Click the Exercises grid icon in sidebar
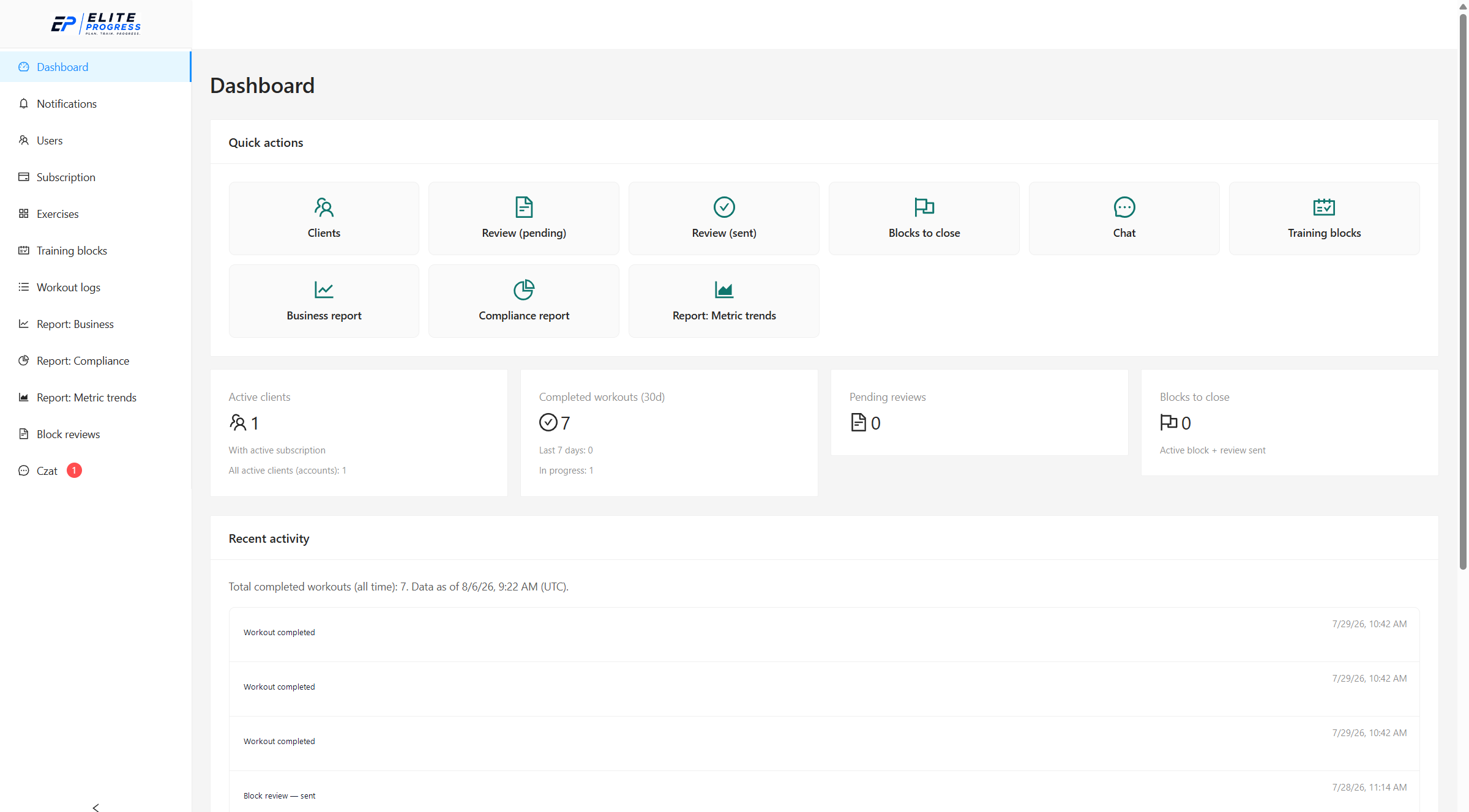Viewport: 1469px width, 812px height. [24, 214]
